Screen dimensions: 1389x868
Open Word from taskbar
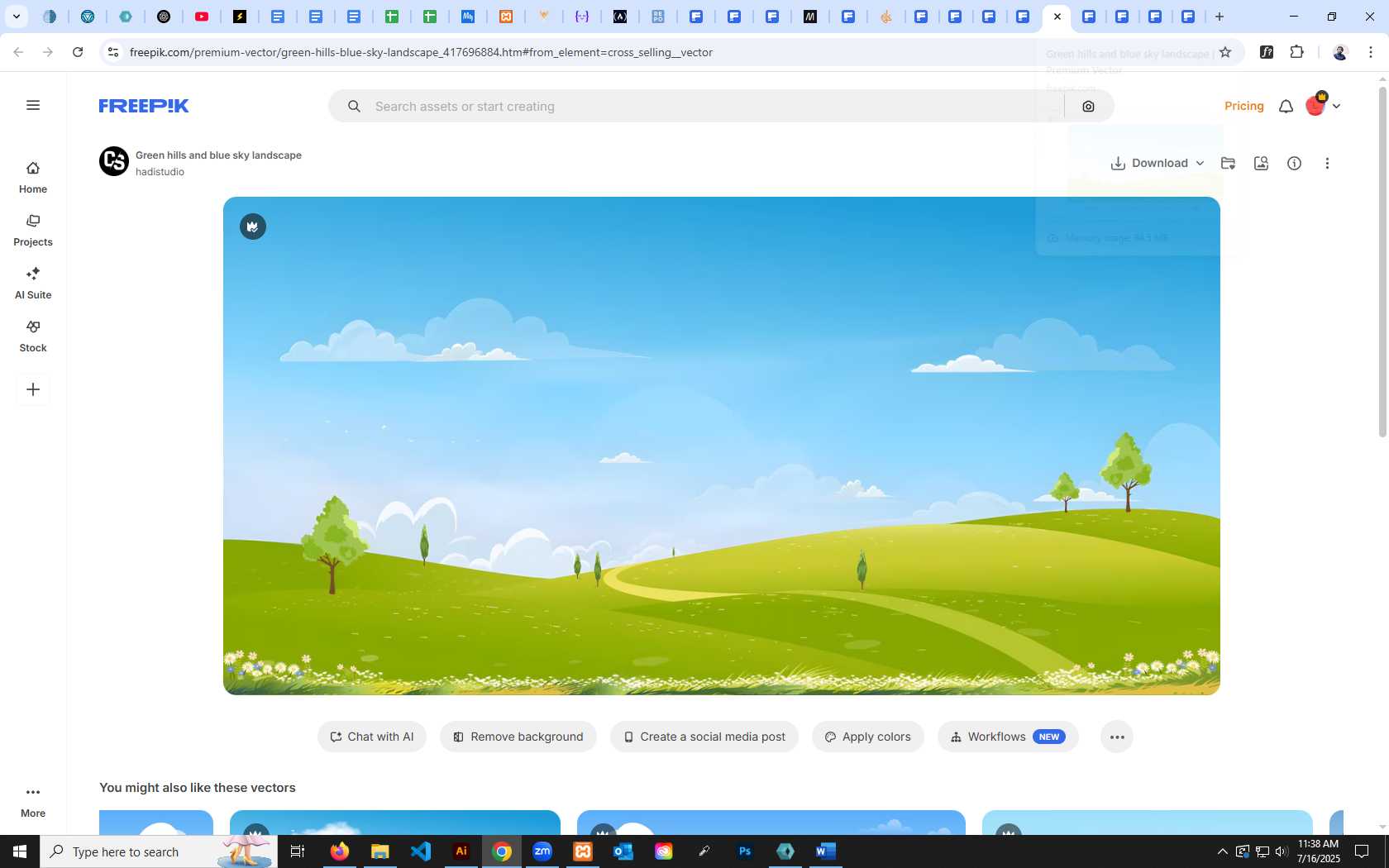(826, 851)
